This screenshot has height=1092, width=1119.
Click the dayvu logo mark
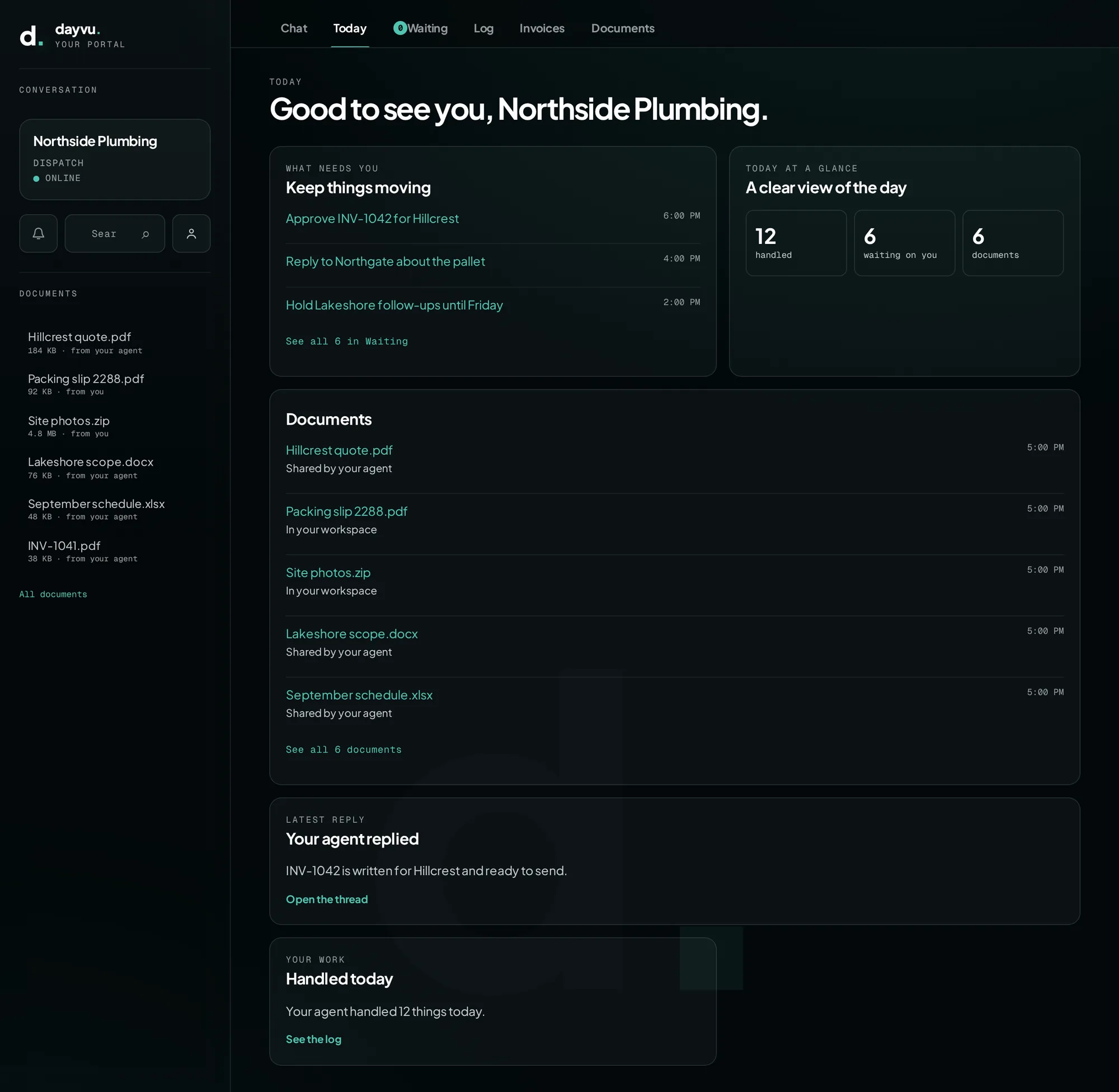click(31, 36)
